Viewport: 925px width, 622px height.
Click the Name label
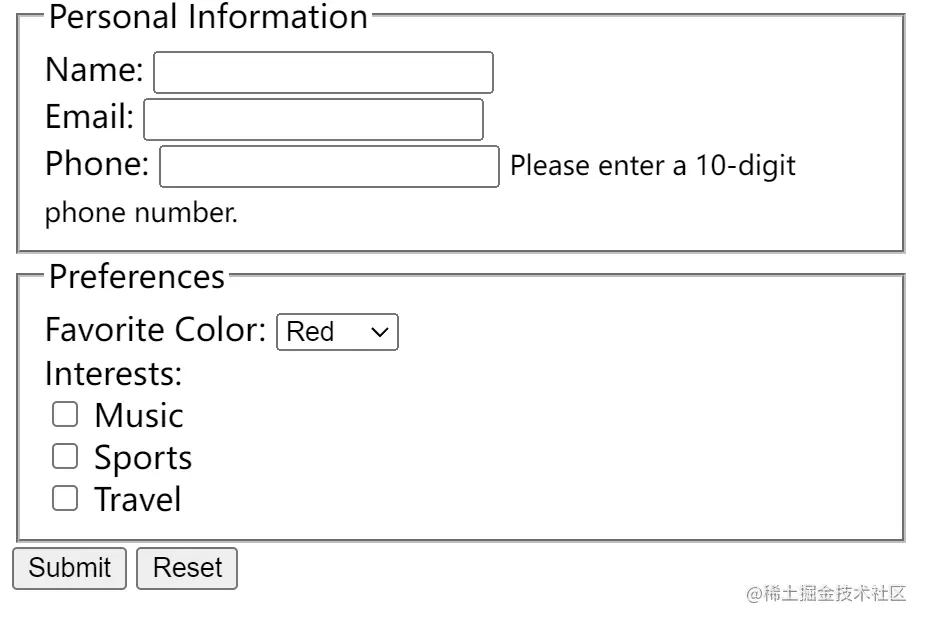click(x=94, y=70)
